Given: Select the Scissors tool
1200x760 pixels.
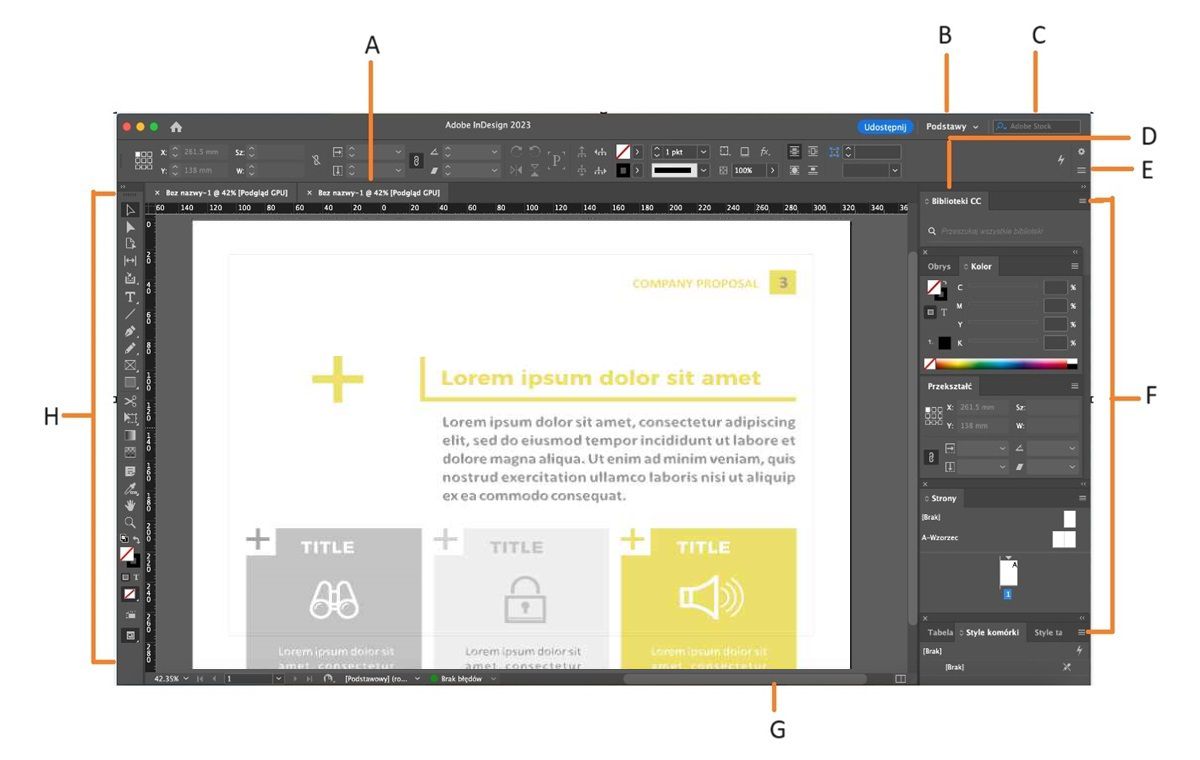Looking at the screenshot, I should pyautogui.click(x=131, y=401).
